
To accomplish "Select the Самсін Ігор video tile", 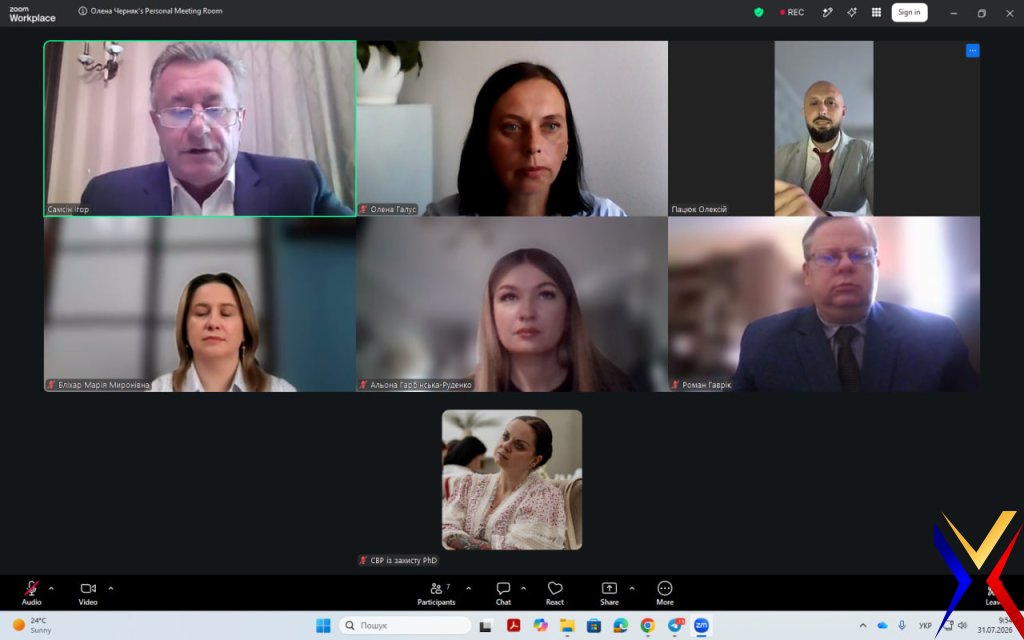I will [x=200, y=129].
